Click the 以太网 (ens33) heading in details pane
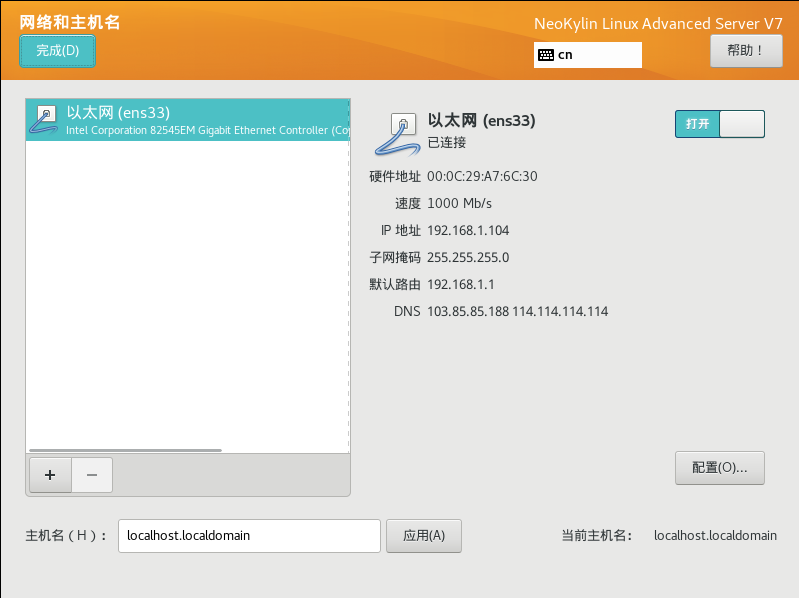 (x=482, y=121)
